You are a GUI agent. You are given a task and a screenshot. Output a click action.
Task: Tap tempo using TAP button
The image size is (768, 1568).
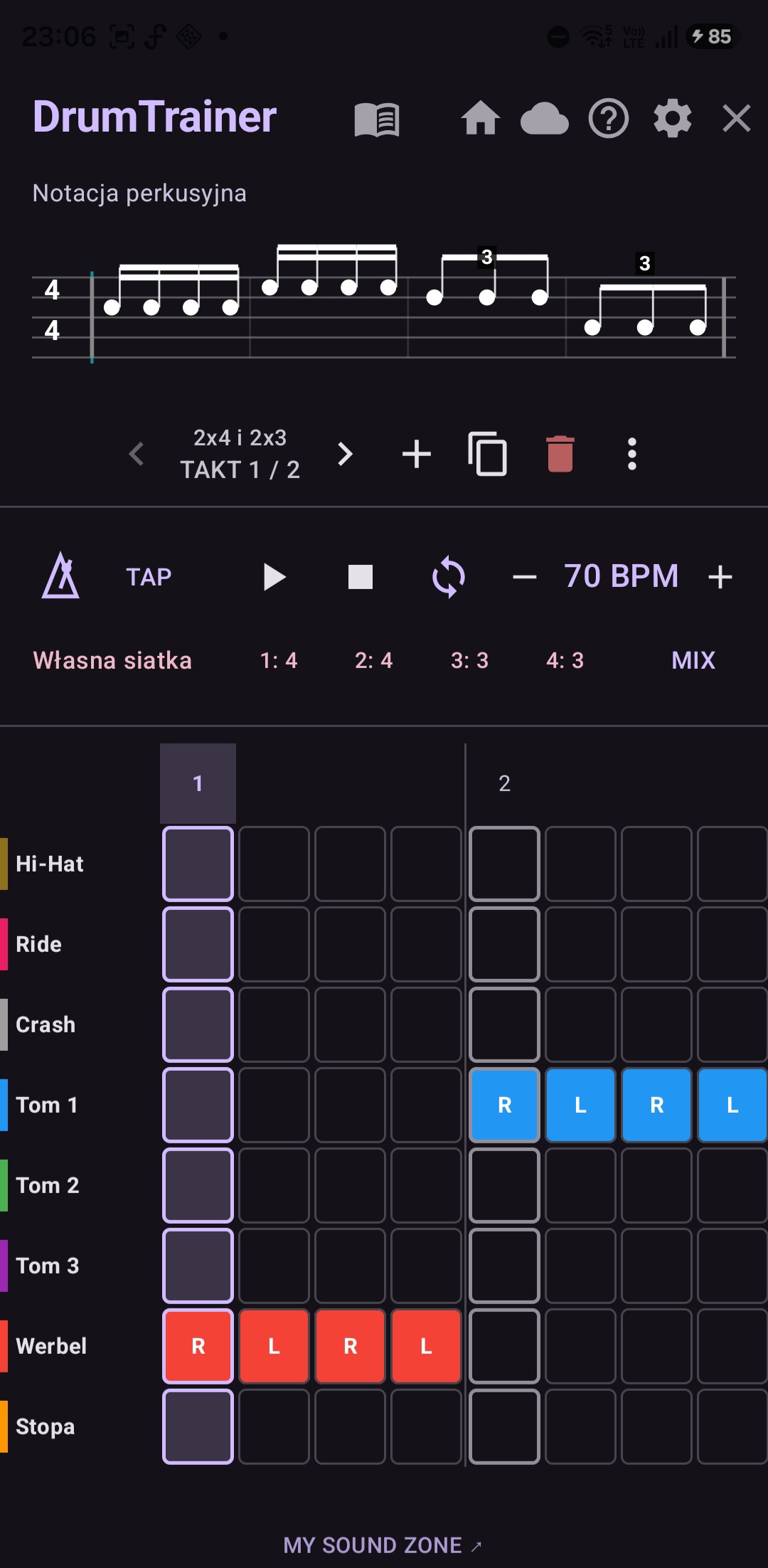(149, 576)
